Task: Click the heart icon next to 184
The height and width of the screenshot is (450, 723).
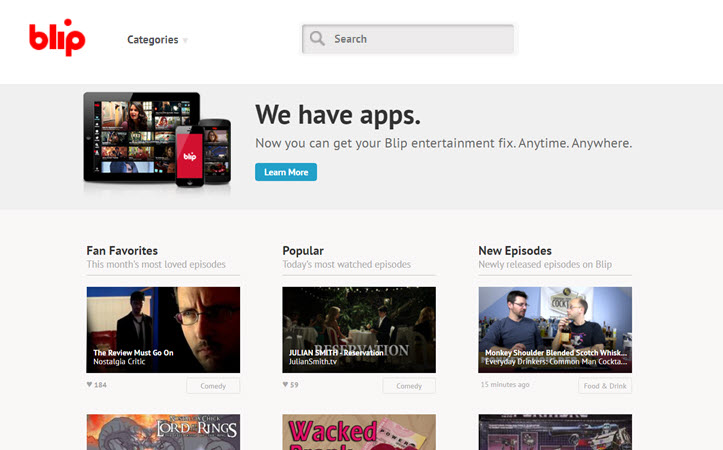Action: pos(89,384)
